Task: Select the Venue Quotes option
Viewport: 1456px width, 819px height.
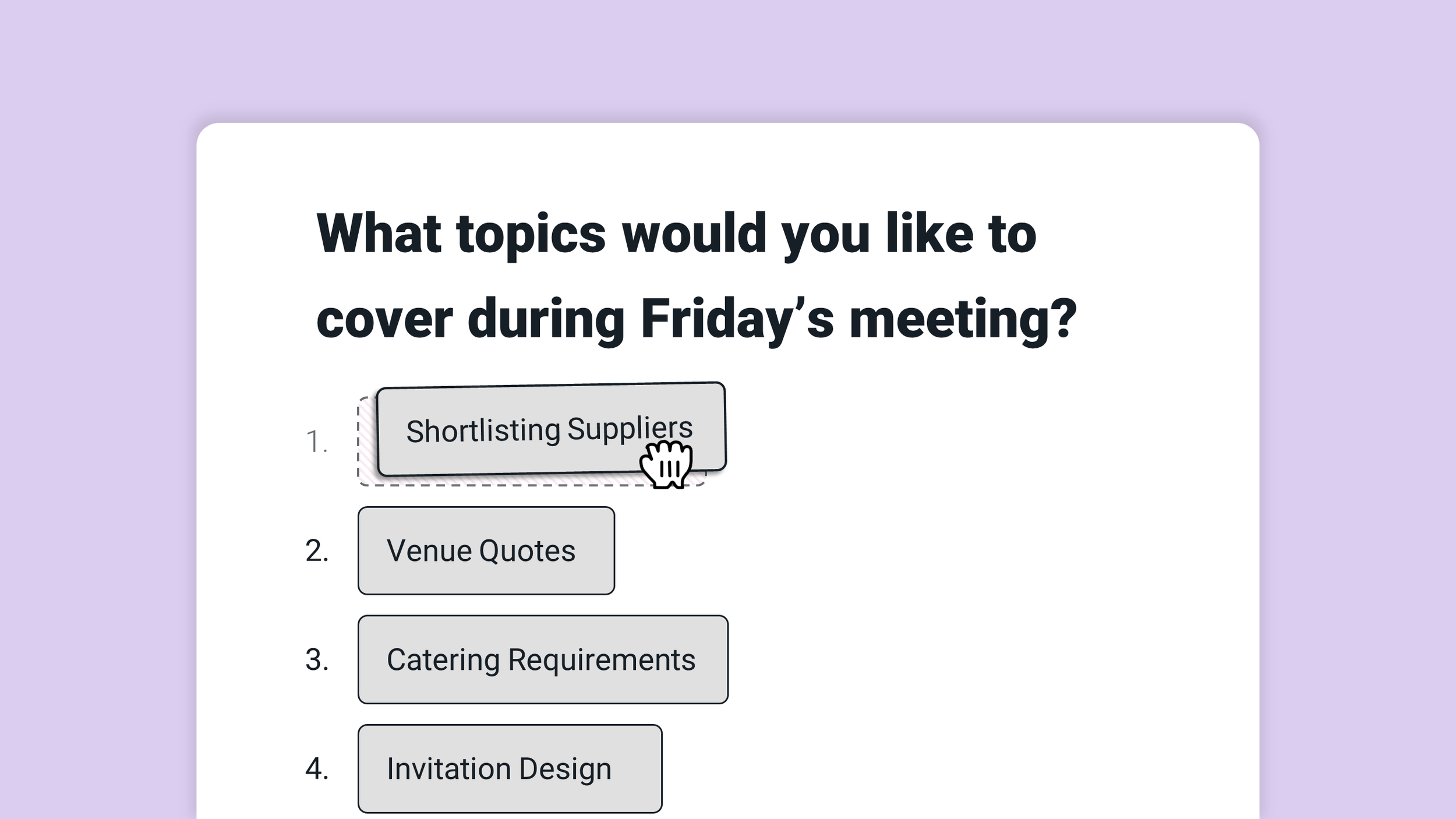Action: [x=486, y=550]
